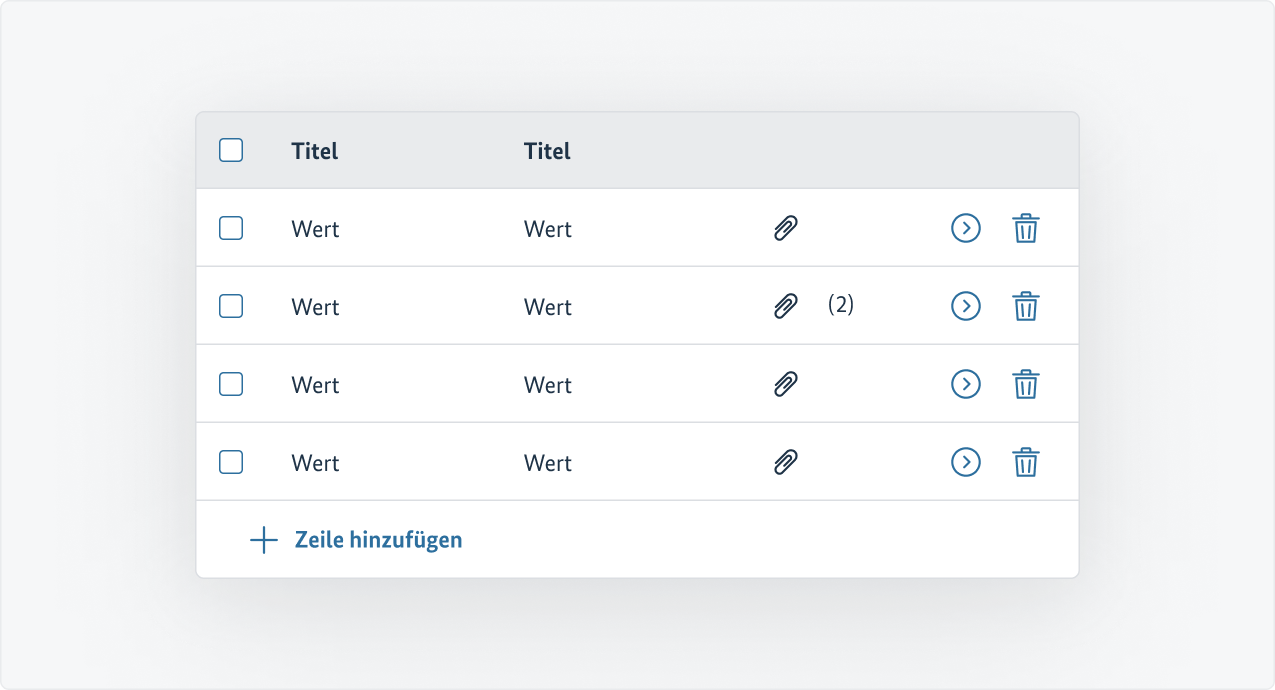
Task: Open the first row via its chevron button
Action: click(x=965, y=228)
